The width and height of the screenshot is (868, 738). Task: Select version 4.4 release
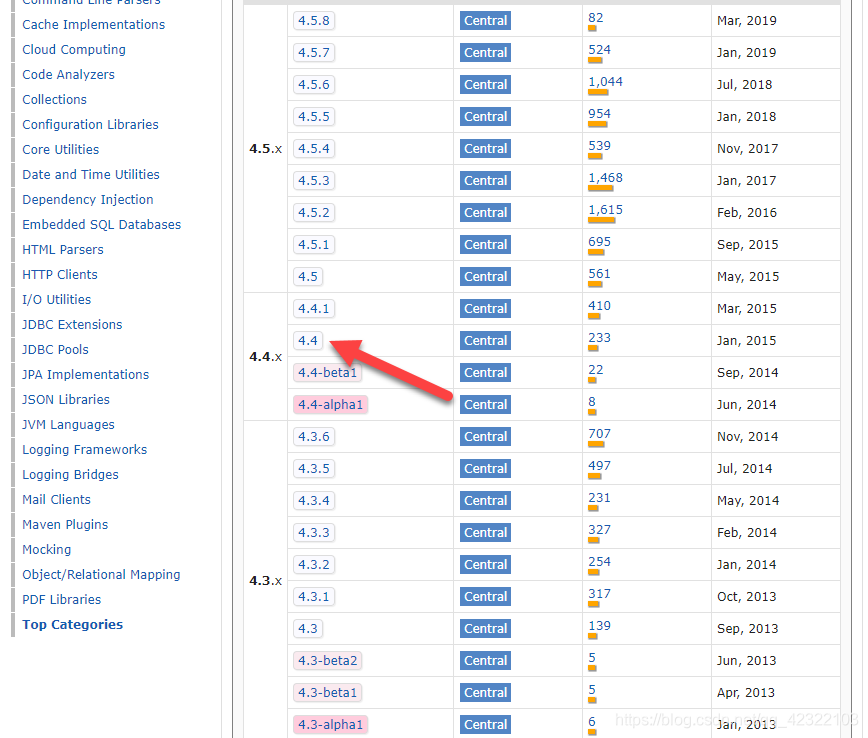click(x=308, y=340)
